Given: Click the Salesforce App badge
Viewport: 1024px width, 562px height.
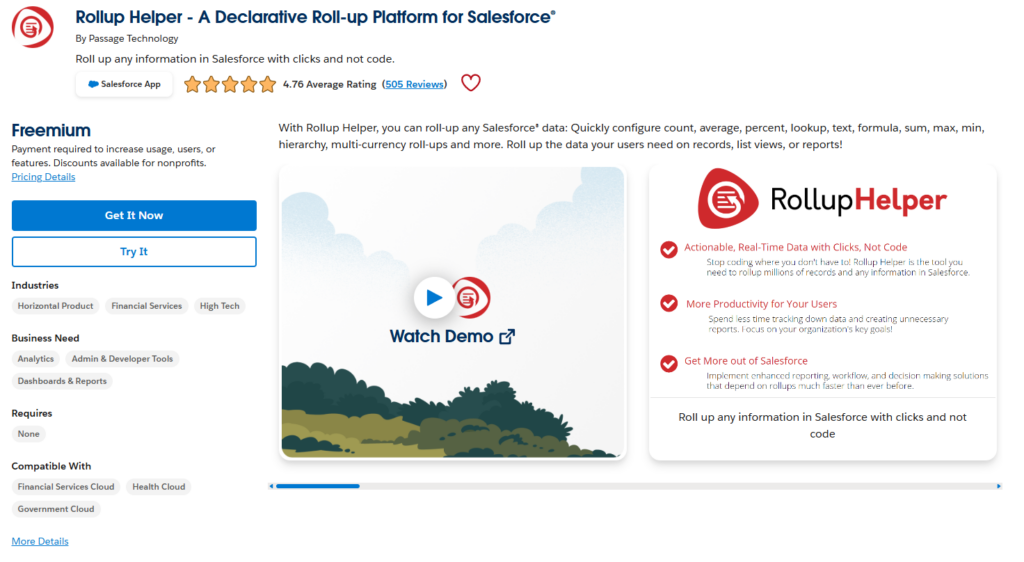Looking at the screenshot, I should coord(124,84).
